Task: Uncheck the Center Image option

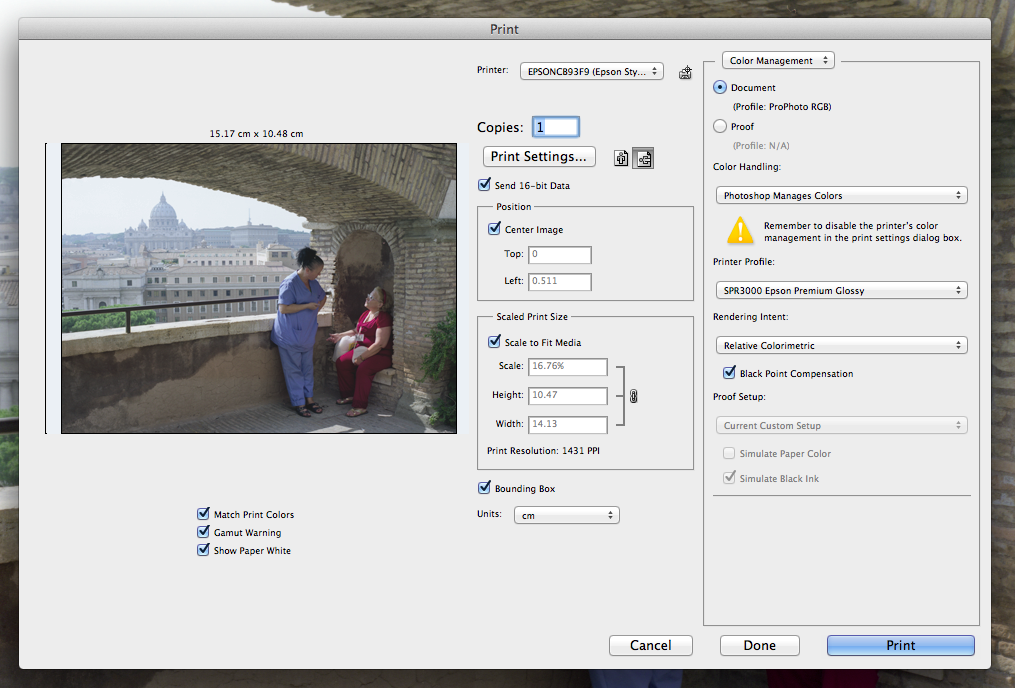Action: pos(494,229)
